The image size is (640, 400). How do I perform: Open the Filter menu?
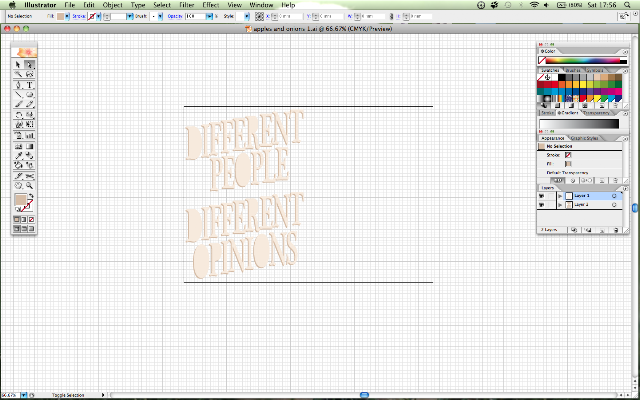pos(186,5)
